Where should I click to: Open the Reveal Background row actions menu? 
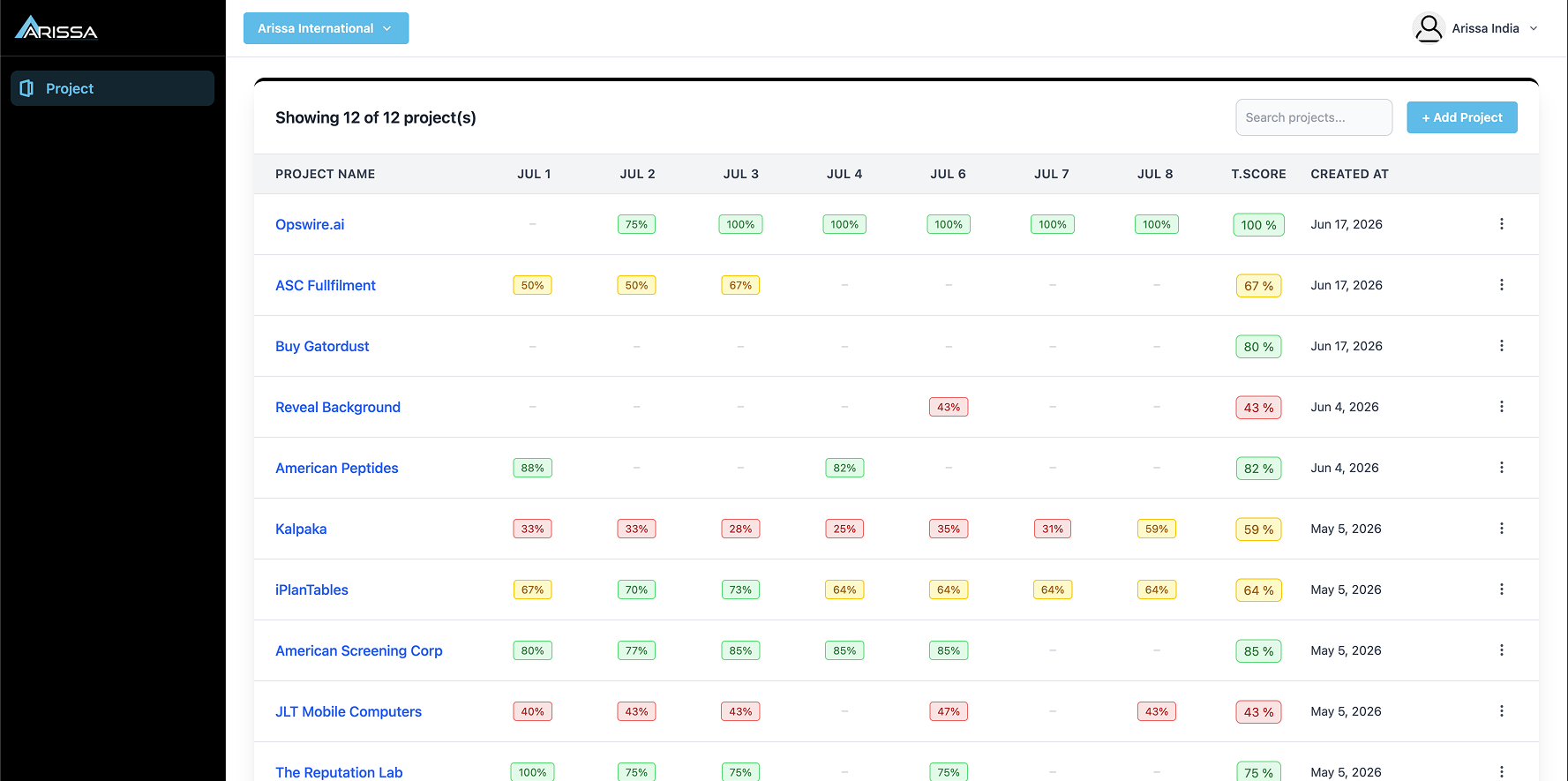[x=1501, y=407]
